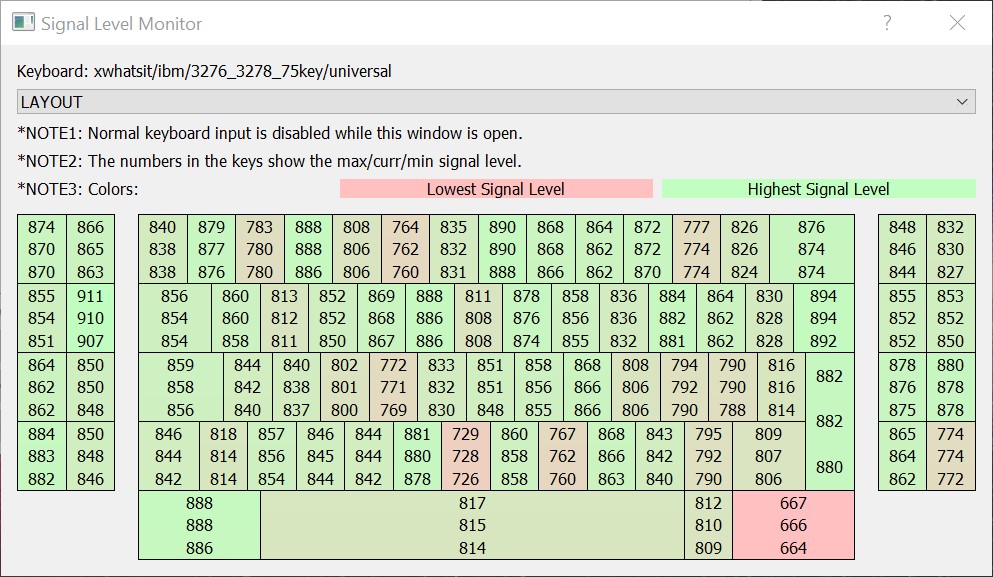The width and height of the screenshot is (993, 577).
Task: Select the pink Lowest Signal Level legend
Action: [x=496, y=188]
